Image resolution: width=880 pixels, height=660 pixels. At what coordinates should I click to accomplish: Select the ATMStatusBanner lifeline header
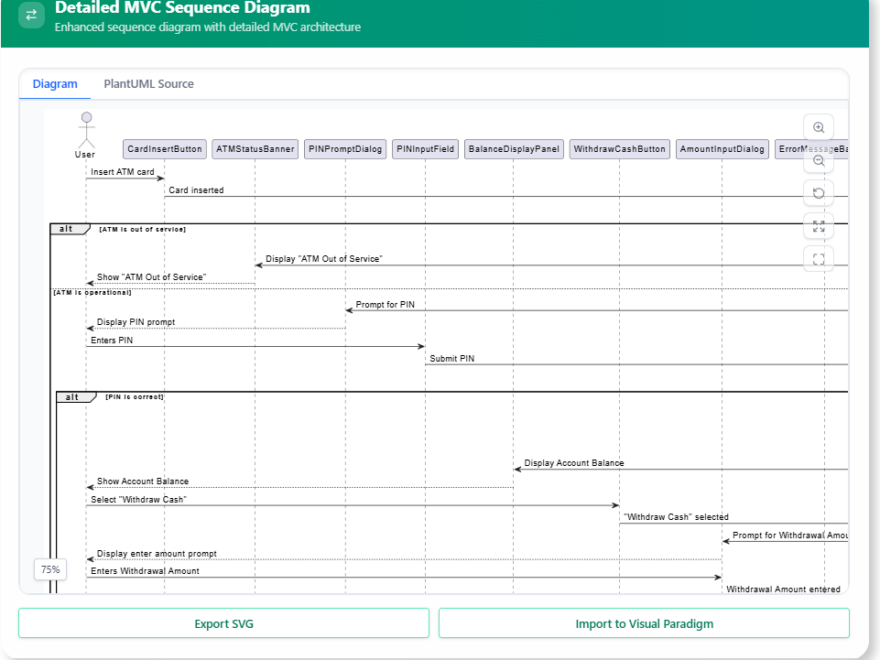[x=256, y=148]
